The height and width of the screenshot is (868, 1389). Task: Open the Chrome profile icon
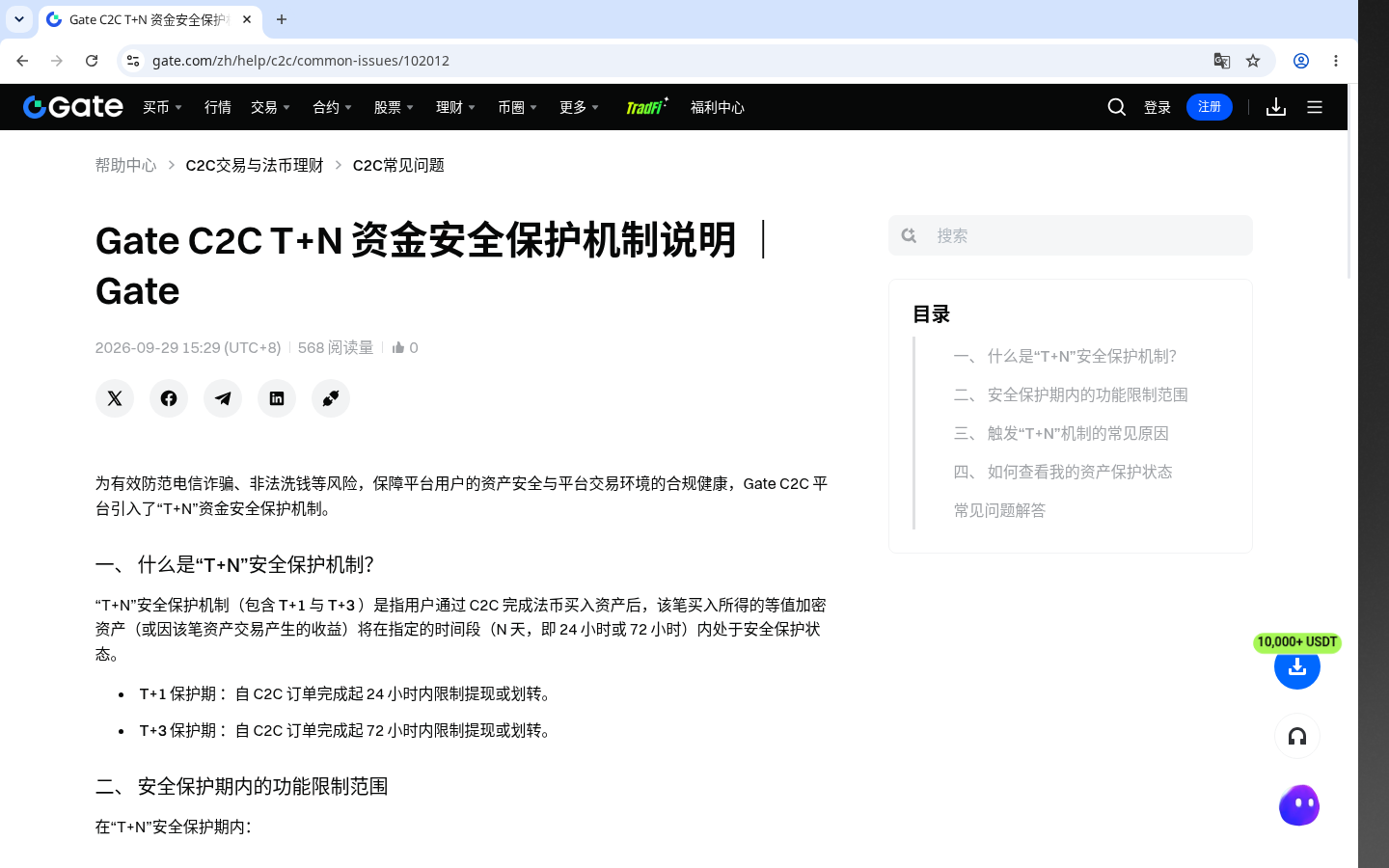pyautogui.click(x=1301, y=61)
